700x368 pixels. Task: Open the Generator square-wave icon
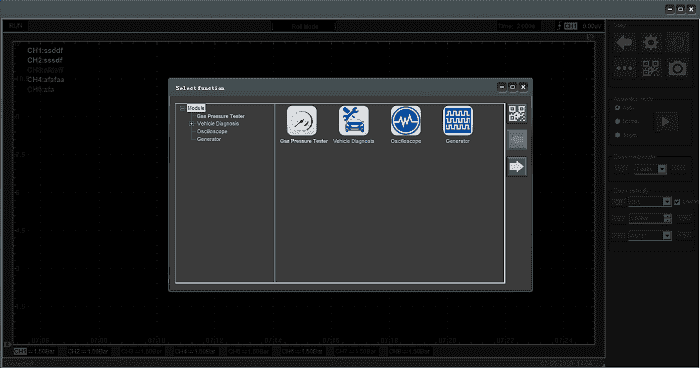(x=458, y=121)
